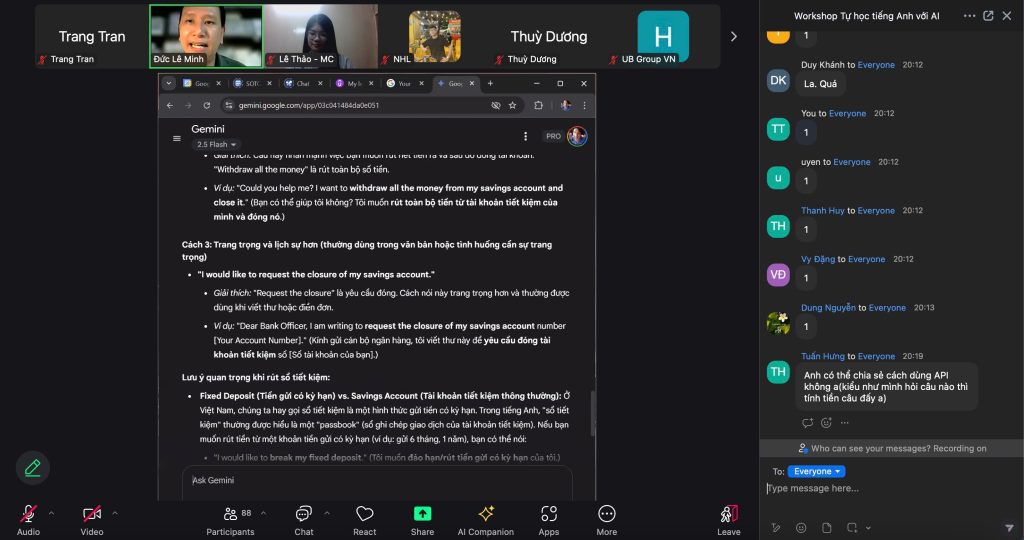This screenshot has width=1024, height=540.
Task: Open more actions for Tuấn Hưng's message
Action: pyautogui.click(x=844, y=422)
